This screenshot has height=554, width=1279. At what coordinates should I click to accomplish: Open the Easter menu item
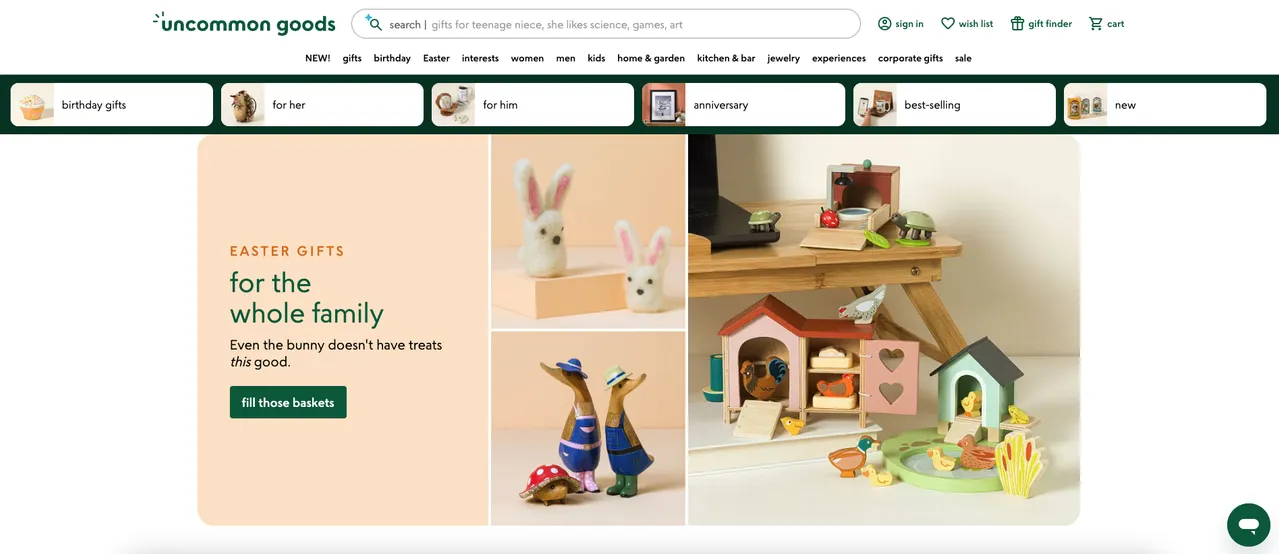pyautogui.click(x=436, y=58)
